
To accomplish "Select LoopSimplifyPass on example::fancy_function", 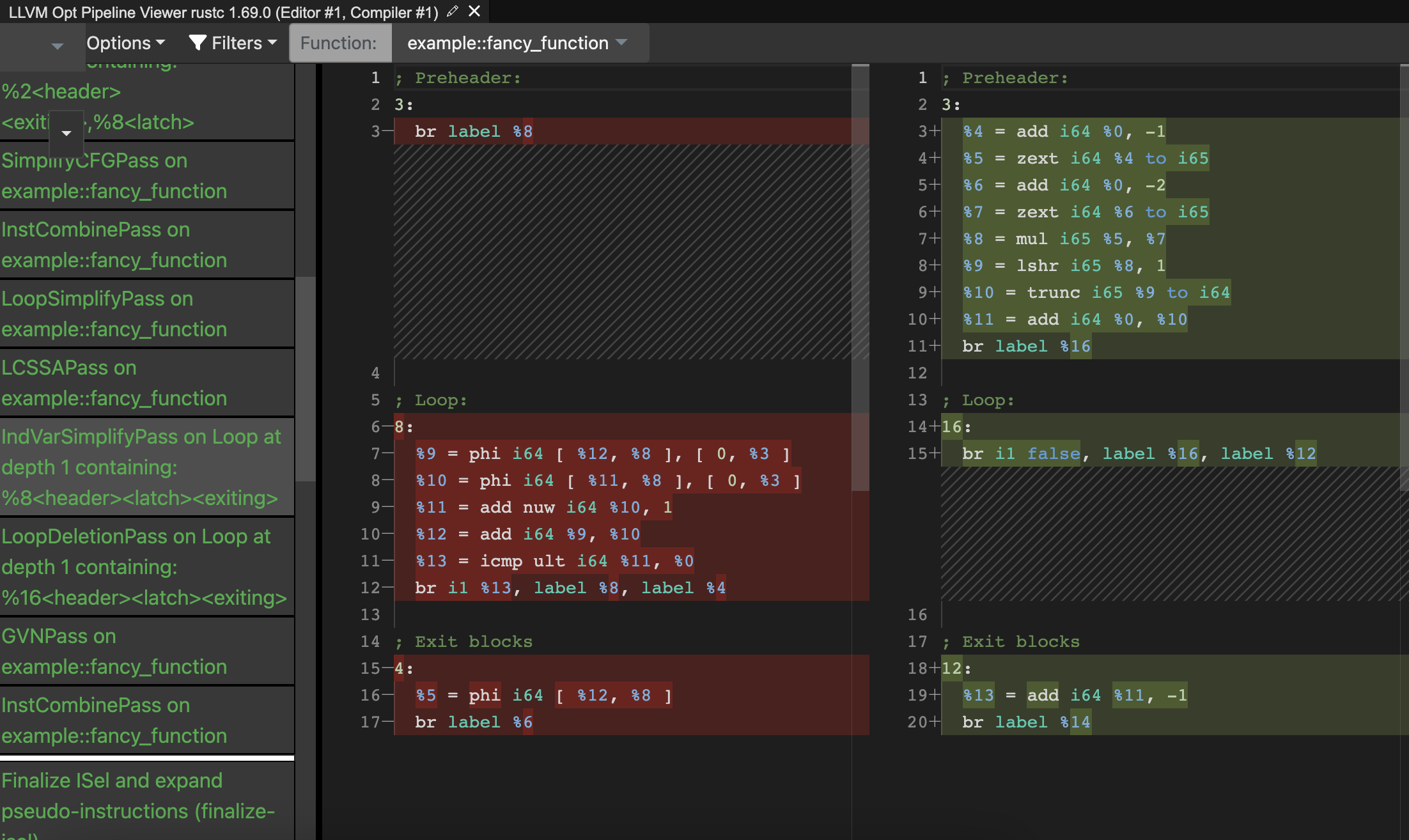I will tap(146, 314).
